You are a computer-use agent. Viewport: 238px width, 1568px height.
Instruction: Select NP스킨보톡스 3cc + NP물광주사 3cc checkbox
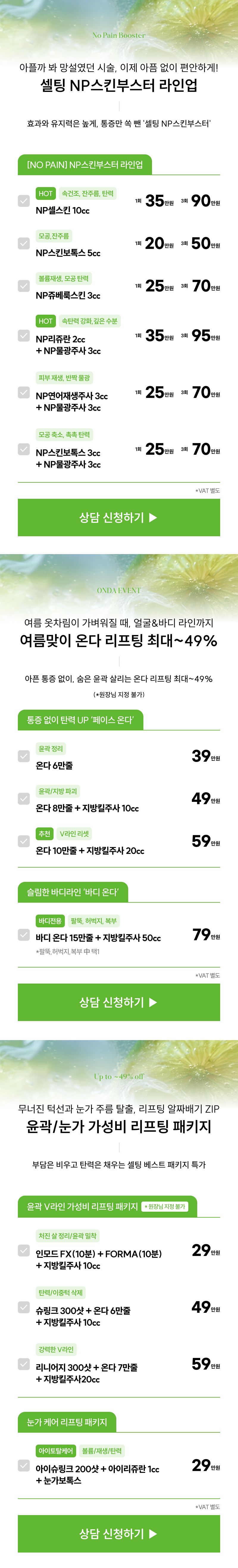click(24, 449)
